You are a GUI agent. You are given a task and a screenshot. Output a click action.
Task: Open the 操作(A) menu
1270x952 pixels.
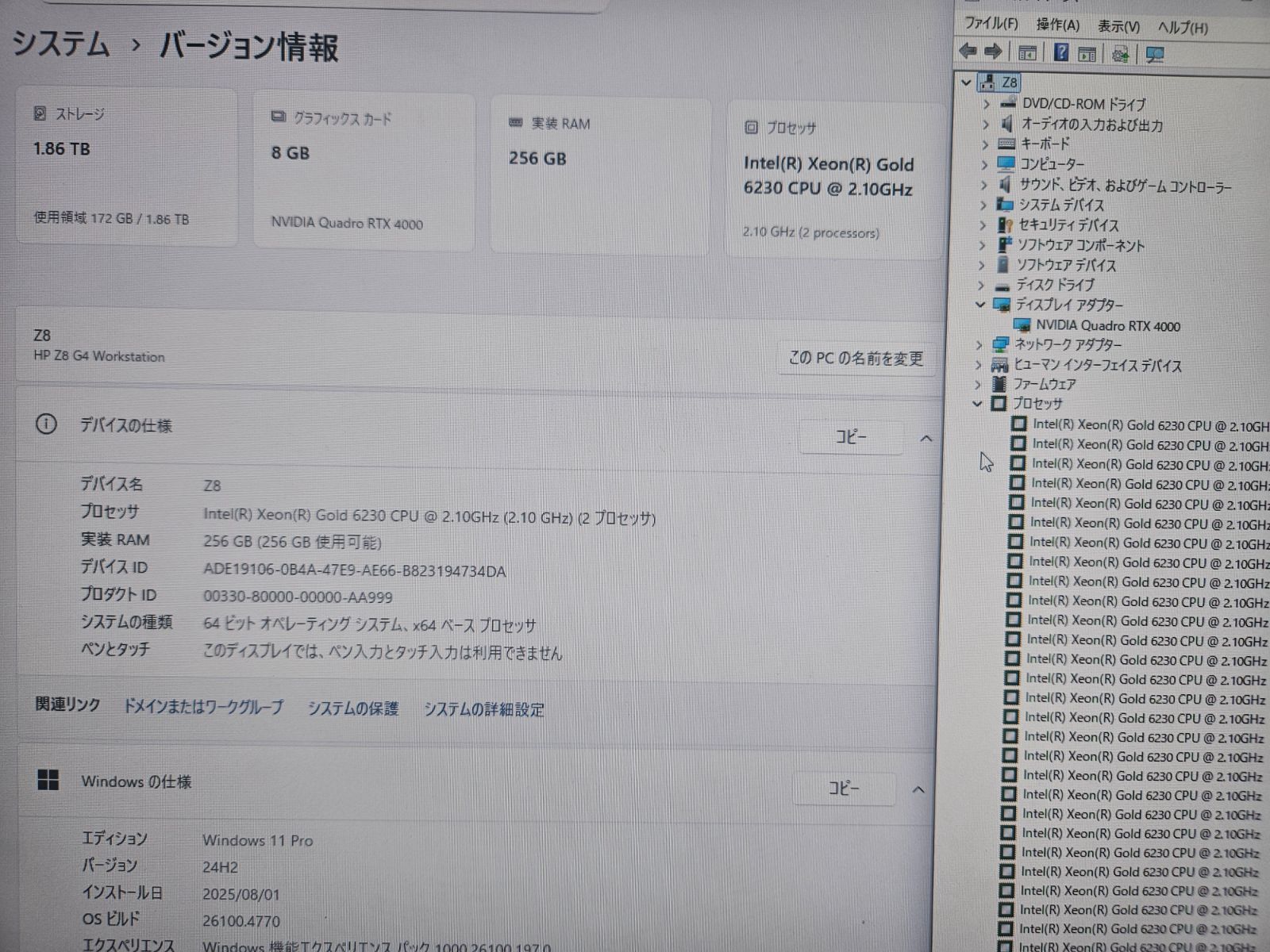1058,25
